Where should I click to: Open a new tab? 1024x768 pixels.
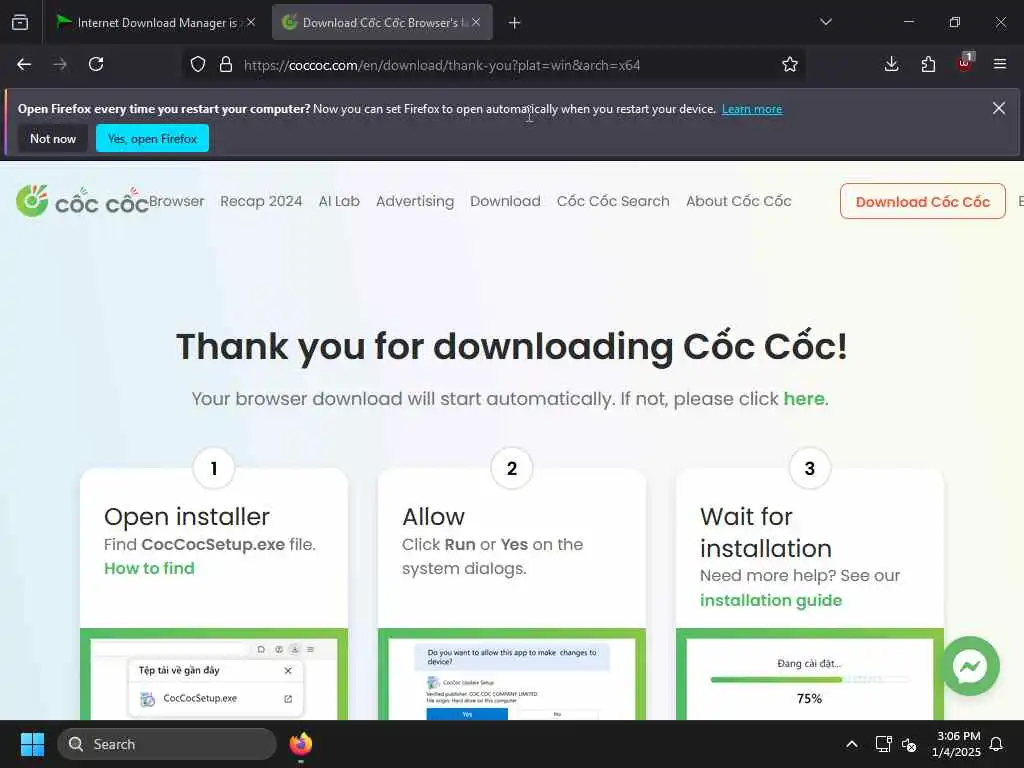[515, 23]
